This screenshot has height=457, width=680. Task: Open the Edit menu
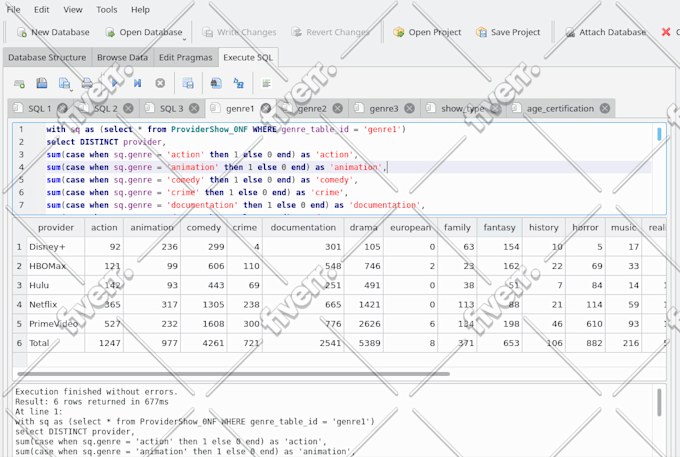(42, 10)
